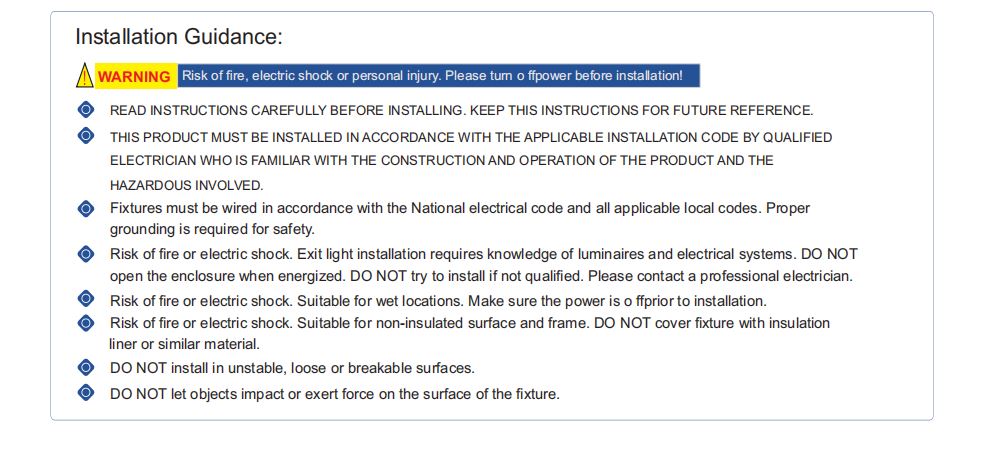Click the yellow warning triangle icon

click(x=84, y=76)
